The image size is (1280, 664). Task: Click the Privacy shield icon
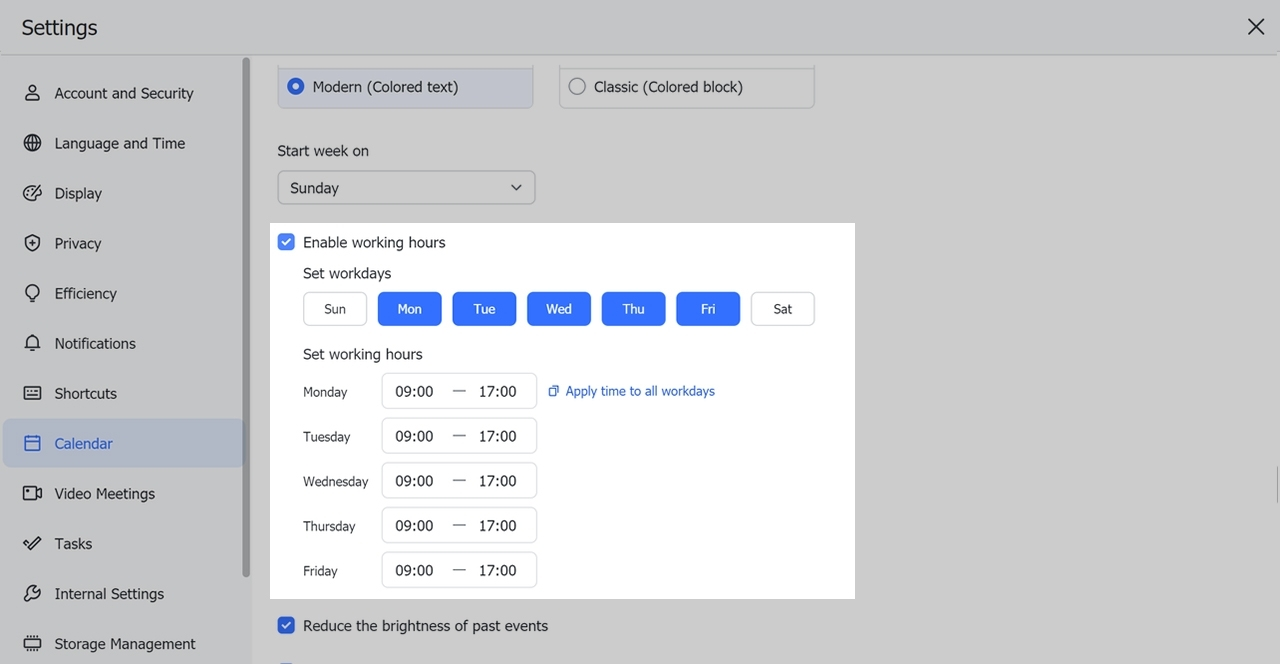pyautogui.click(x=32, y=243)
